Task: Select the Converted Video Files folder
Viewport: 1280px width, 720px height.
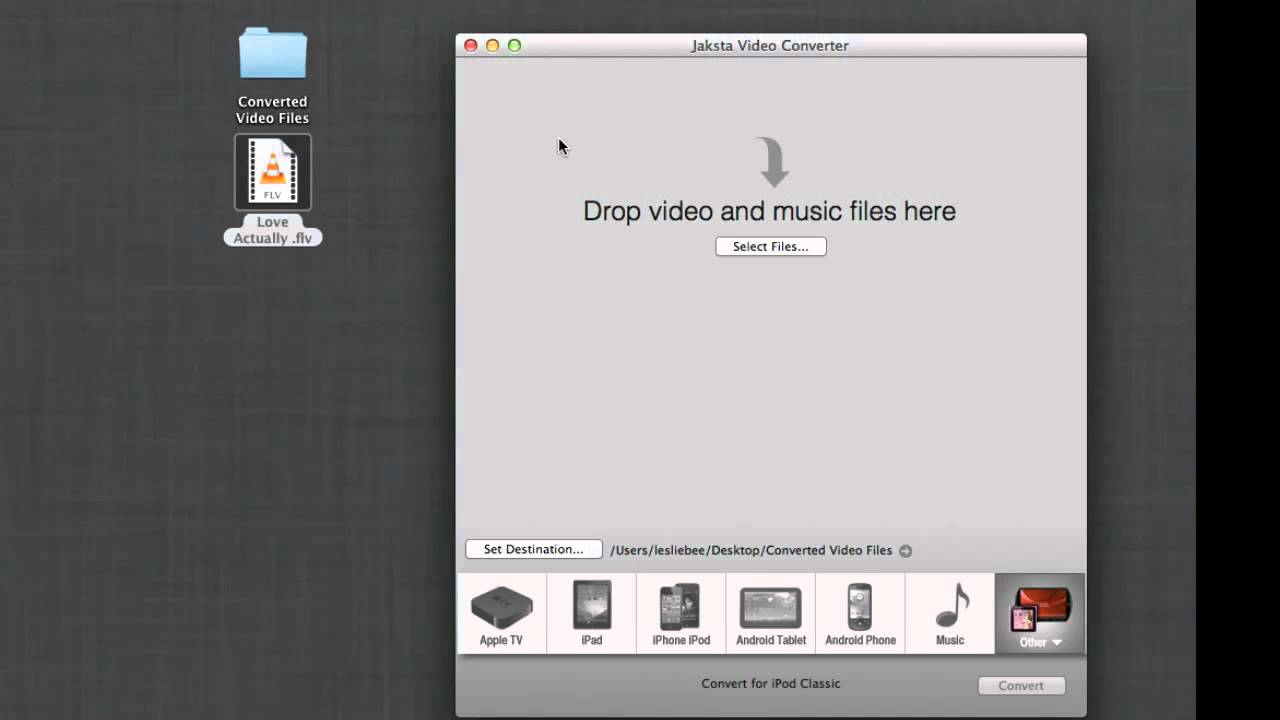Action: pos(273,54)
